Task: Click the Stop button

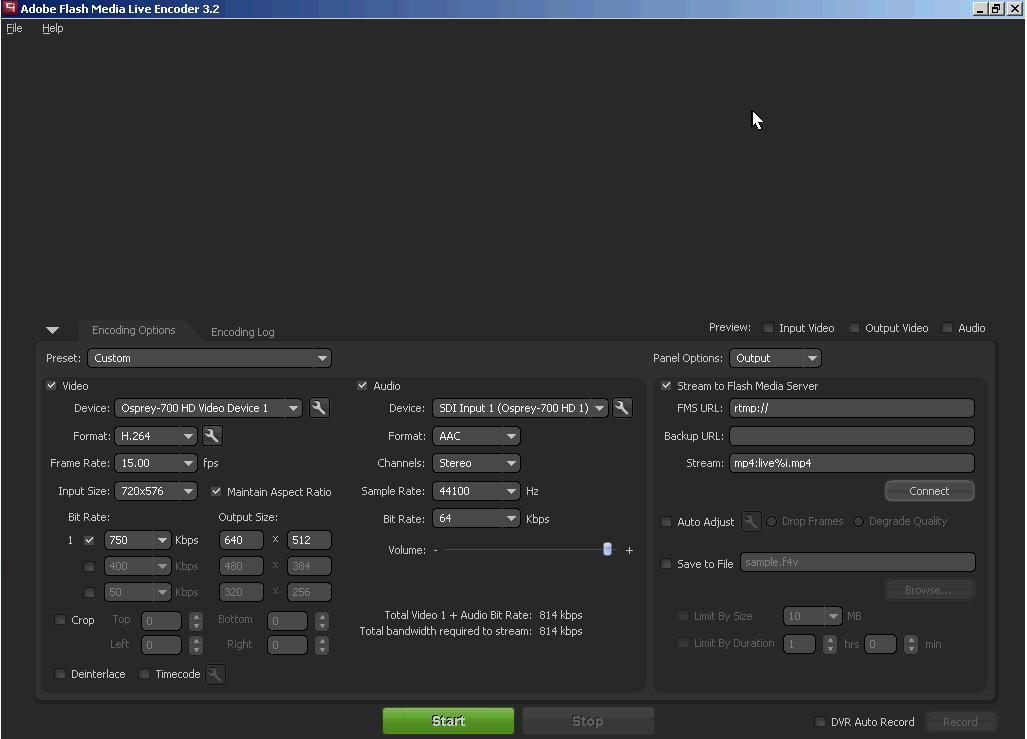Action: pyautogui.click(x=588, y=721)
